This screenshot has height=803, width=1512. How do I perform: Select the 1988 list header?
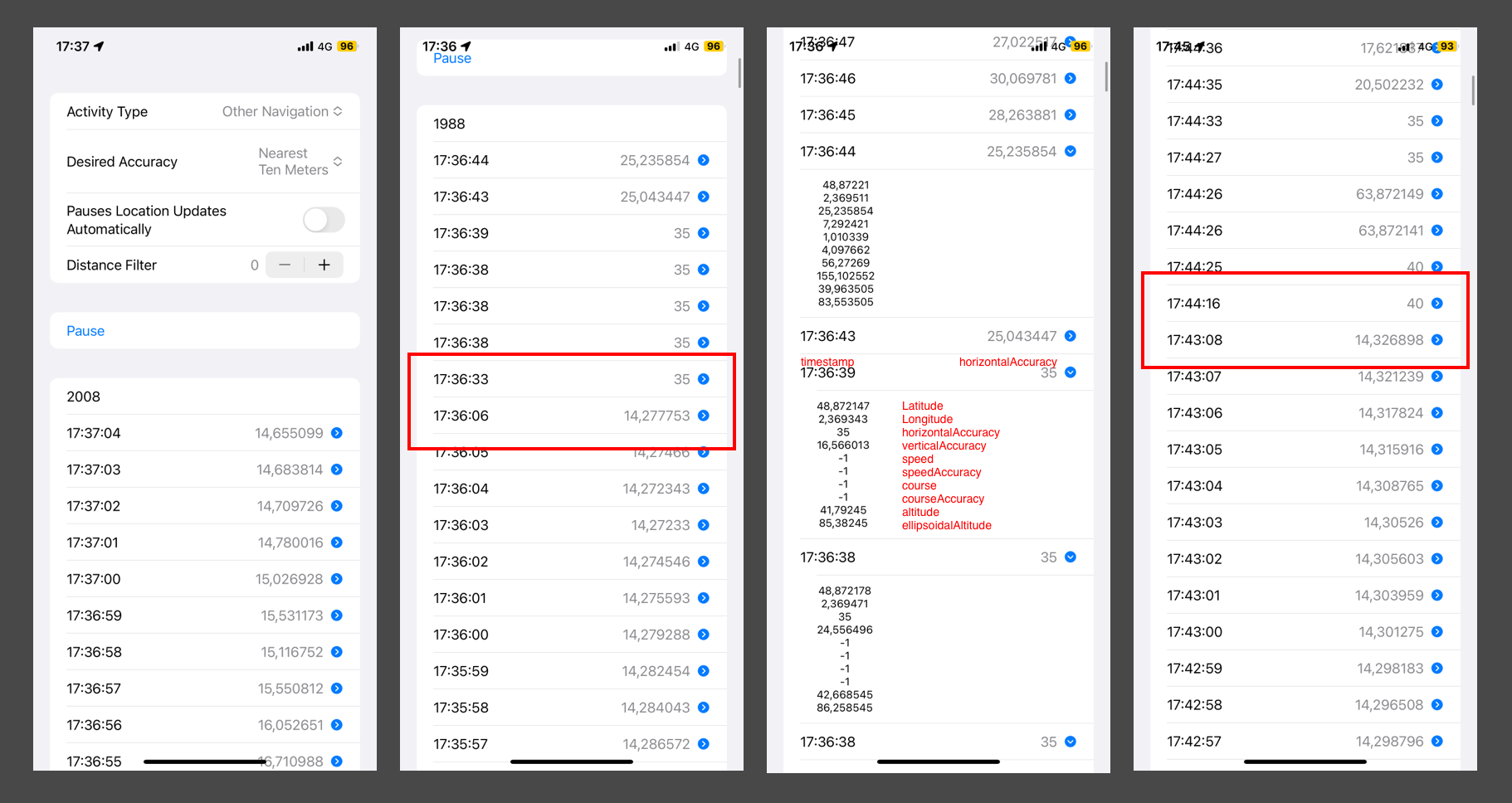pyautogui.click(x=449, y=124)
